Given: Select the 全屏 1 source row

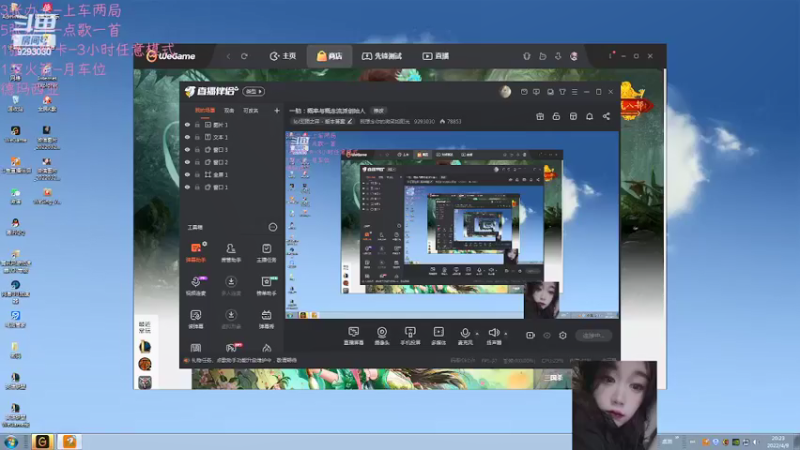Looking at the screenshot, I should pyautogui.click(x=232, y=174).
